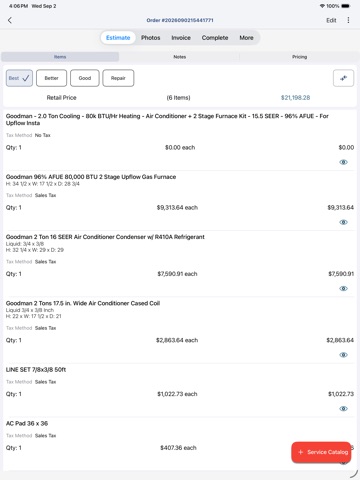Select the Repair estimate option
The height and width of the screenshot is (480, 360).
(118, 78)
